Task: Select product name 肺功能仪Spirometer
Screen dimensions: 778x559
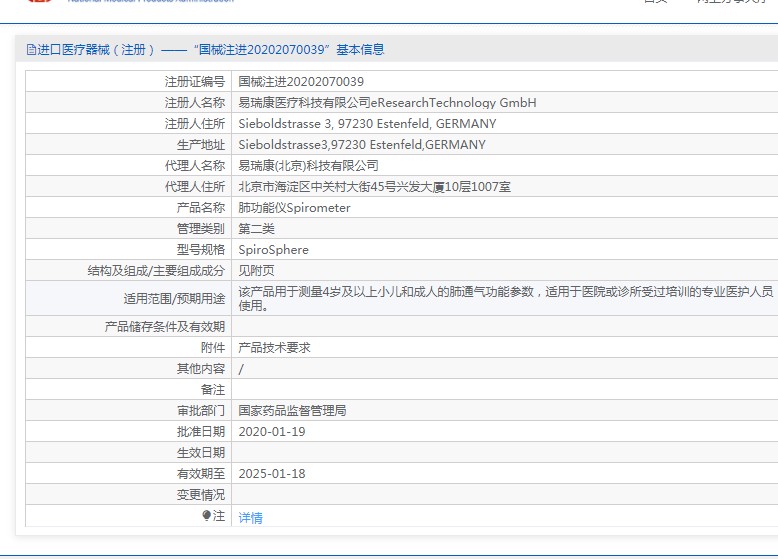Action: pos(295,208)
